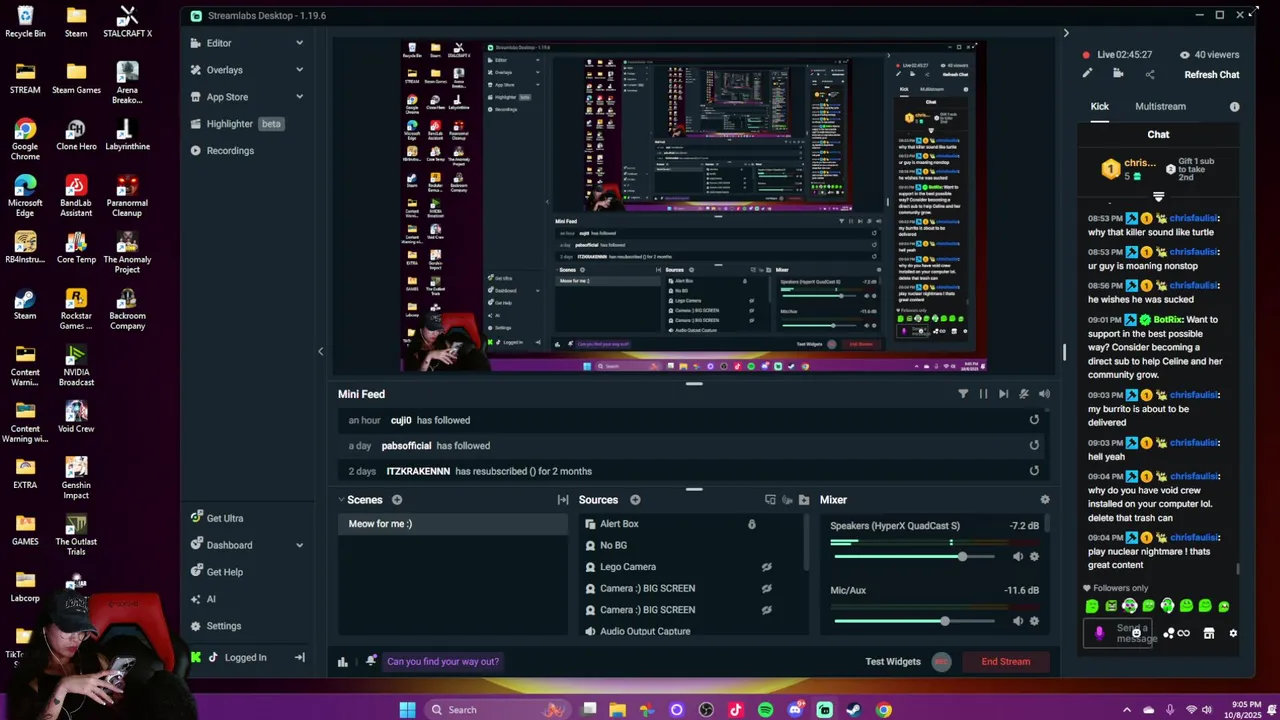Expand the Editor menu chevron
1280x720 pixels.
click(299, 43)
